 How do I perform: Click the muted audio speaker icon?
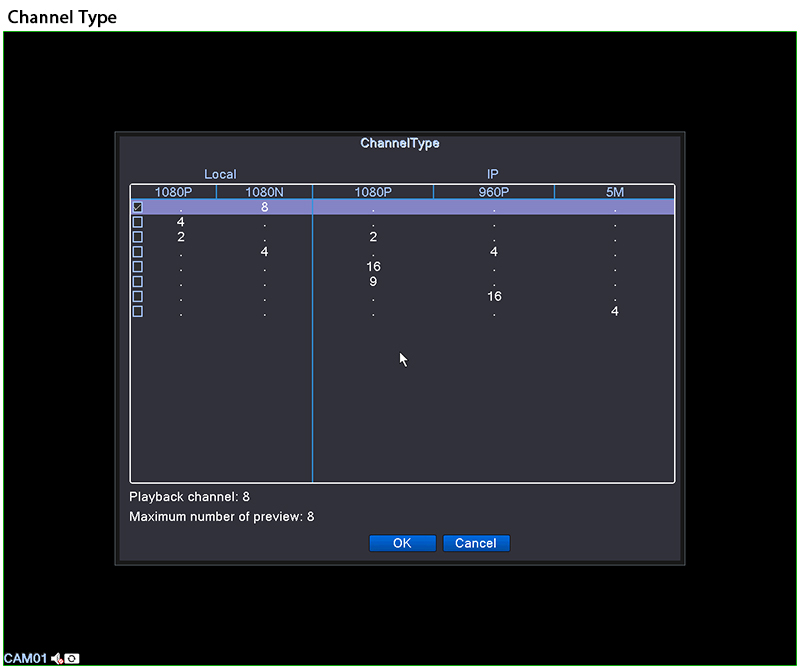tap(57, 658)
